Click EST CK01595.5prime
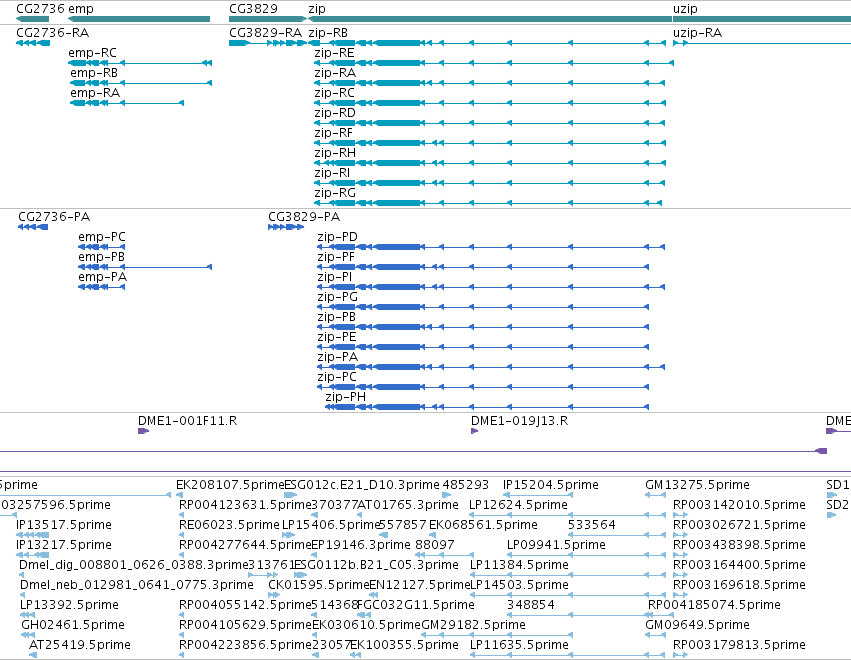 click(x=319, y=585)
